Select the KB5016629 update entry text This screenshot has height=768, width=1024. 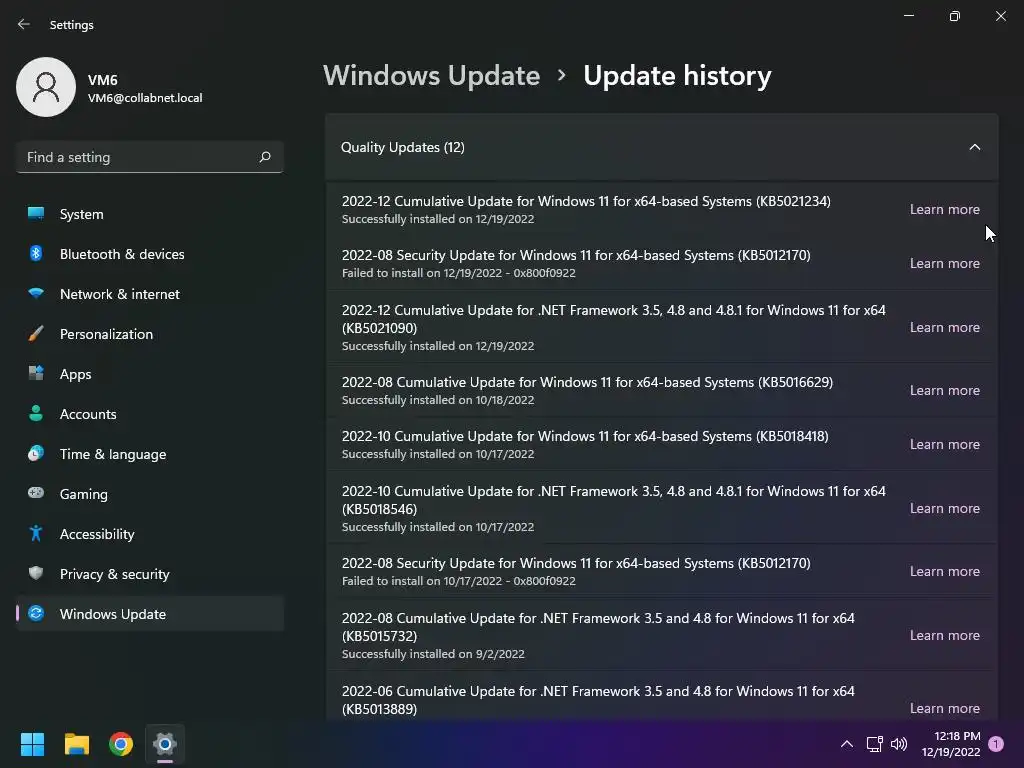(587, 382)
